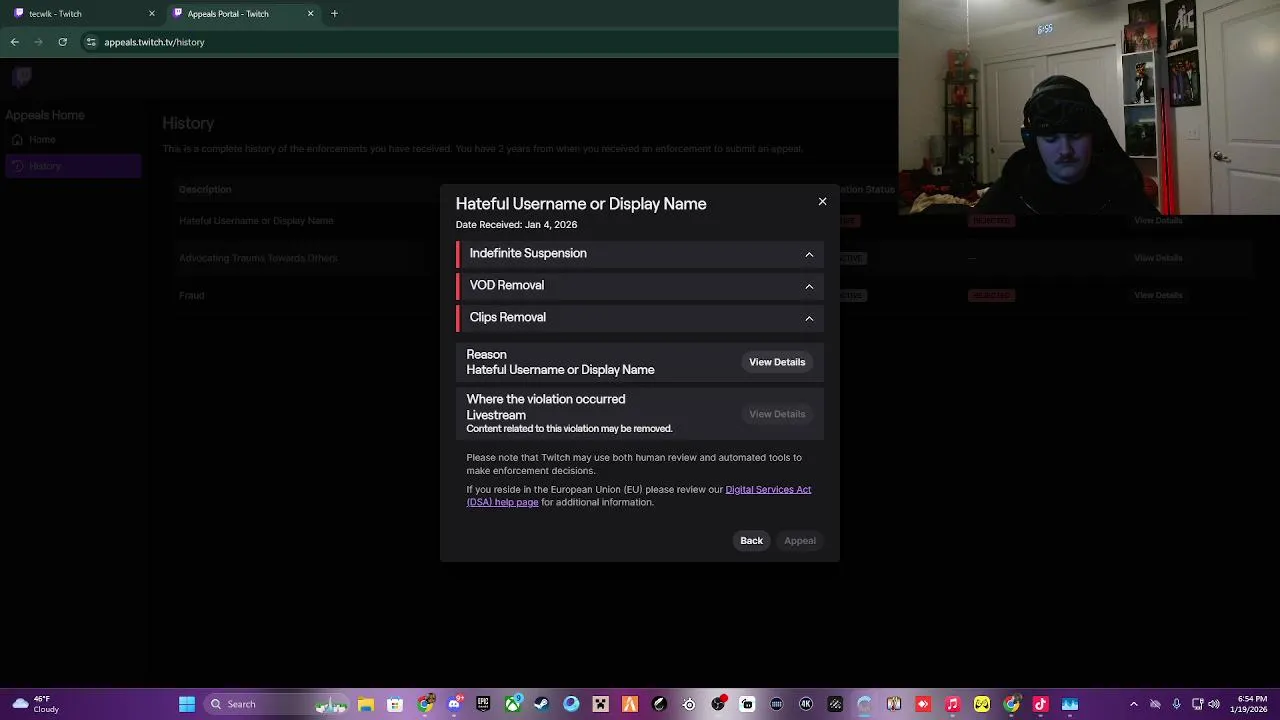Image resolution: width=1280 pixels, height=720 pixels.
Task: Launch Epic Games from the taskbar
Action: click(483, 704)
